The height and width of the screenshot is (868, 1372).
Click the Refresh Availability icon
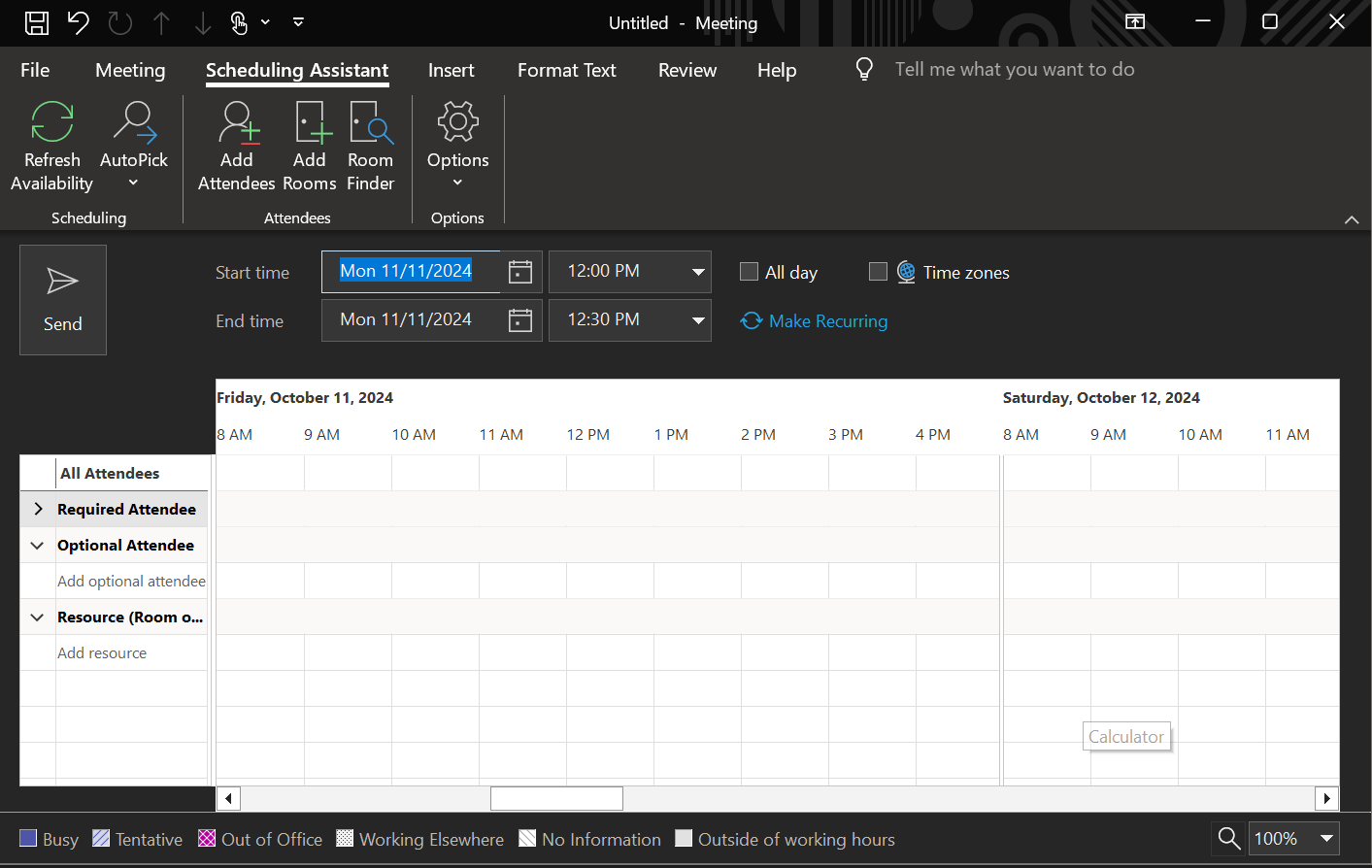52,123
